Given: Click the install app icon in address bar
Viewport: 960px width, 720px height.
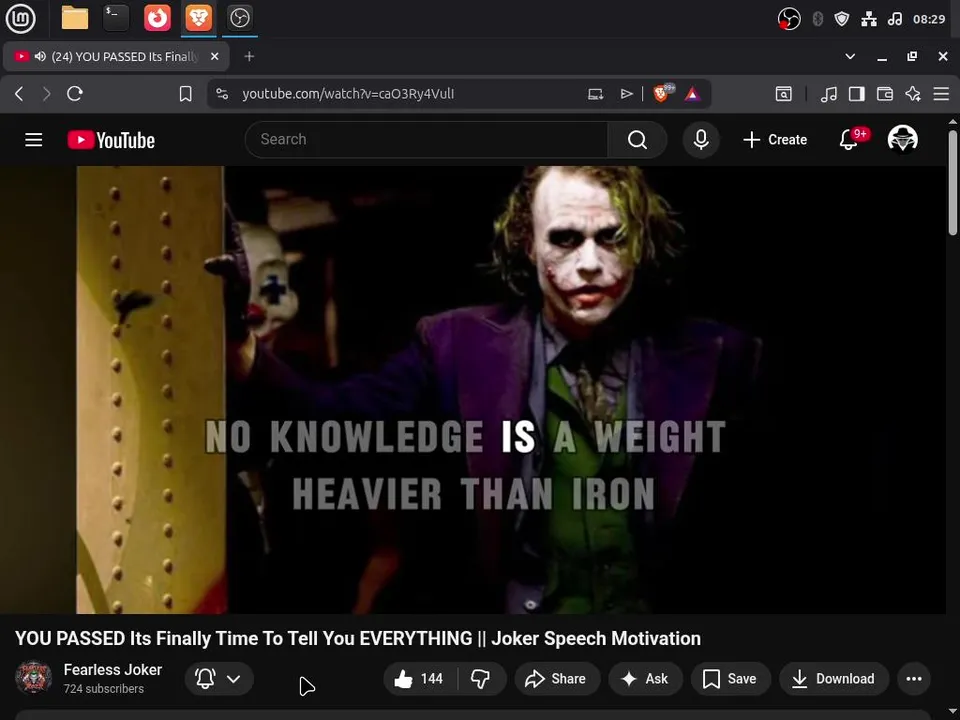Looking at the screenshot, I should pyautogui.click(x=595, y=94).
